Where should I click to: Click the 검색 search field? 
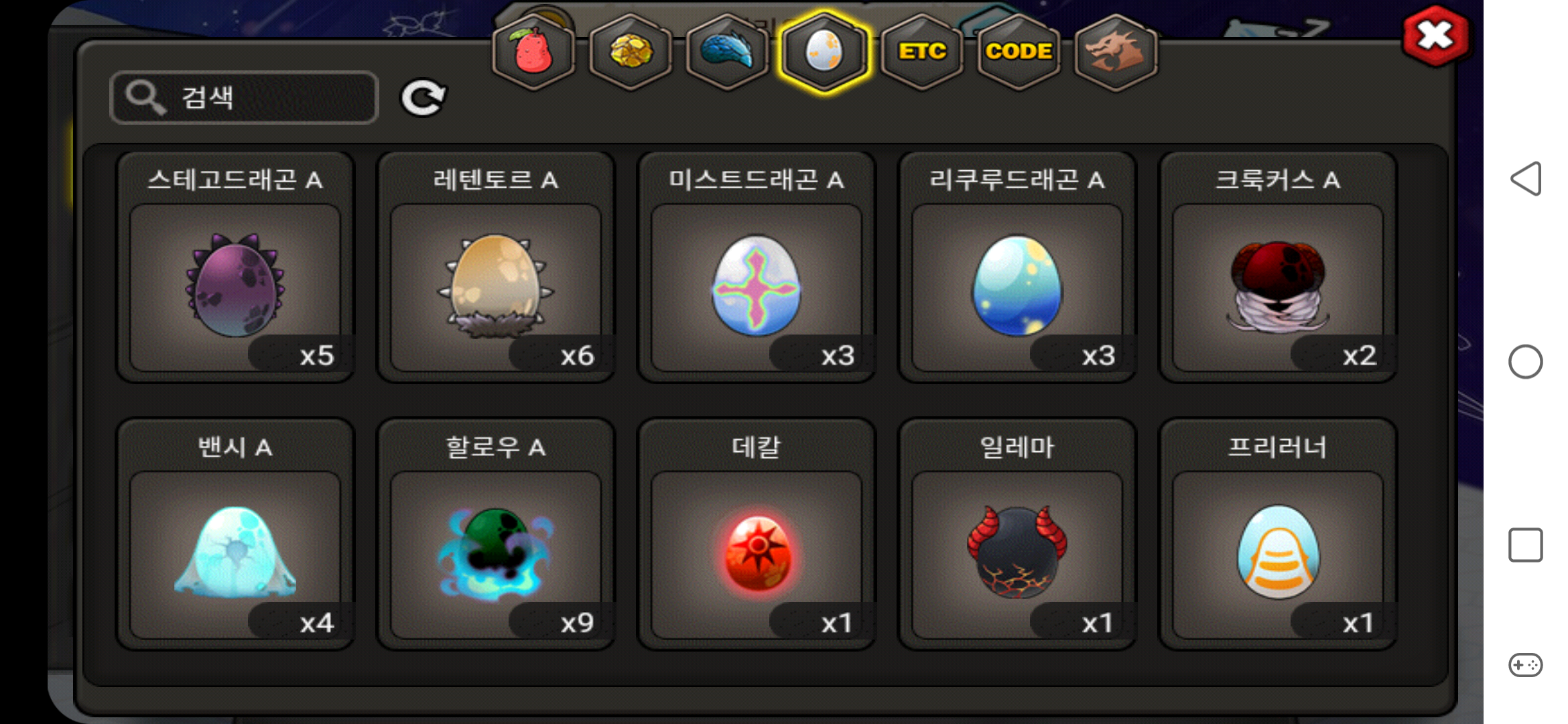tap(245, 98)
